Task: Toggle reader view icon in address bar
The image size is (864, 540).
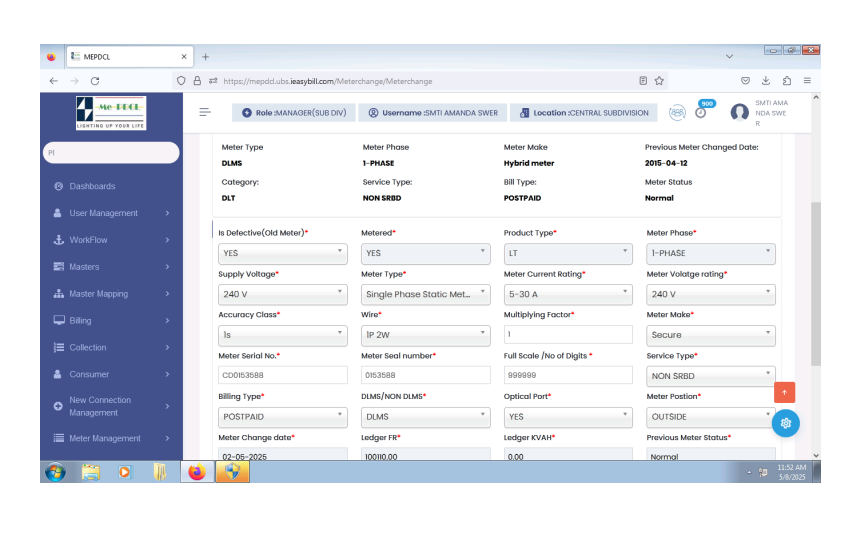Action: click(x=643, y=81)
